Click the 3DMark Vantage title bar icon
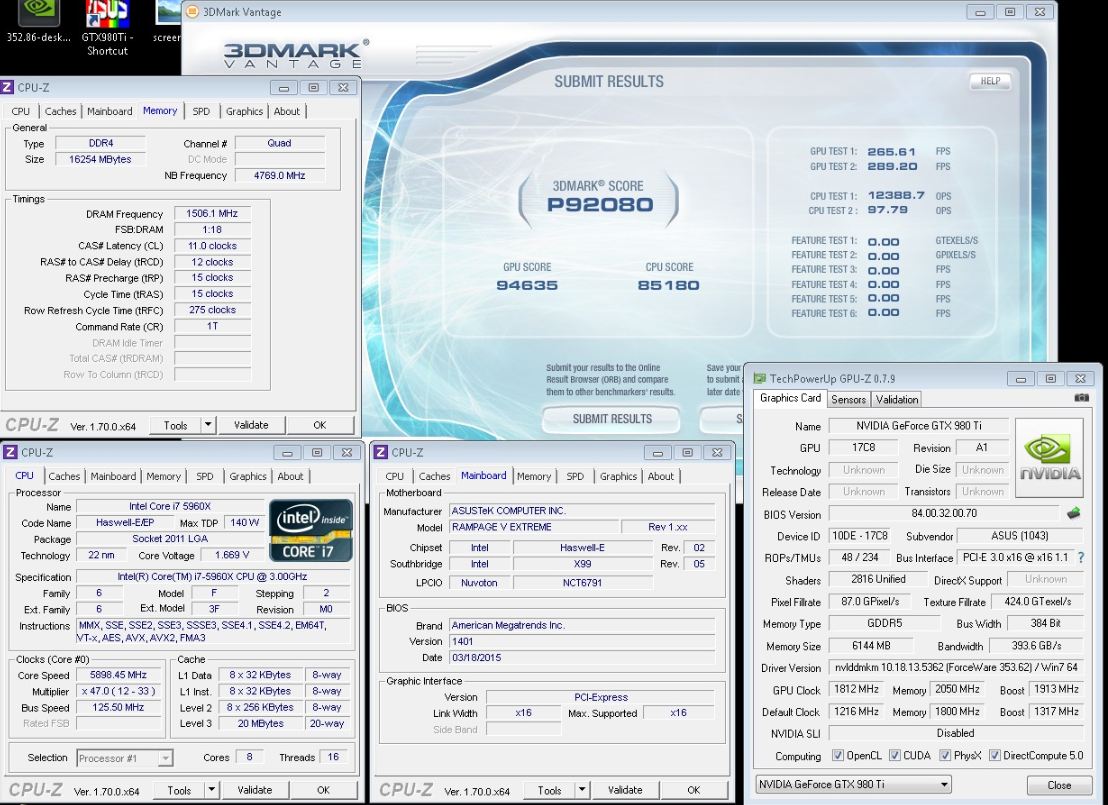This screenshot has width=1108, height=805. click(x=192, y=11)
